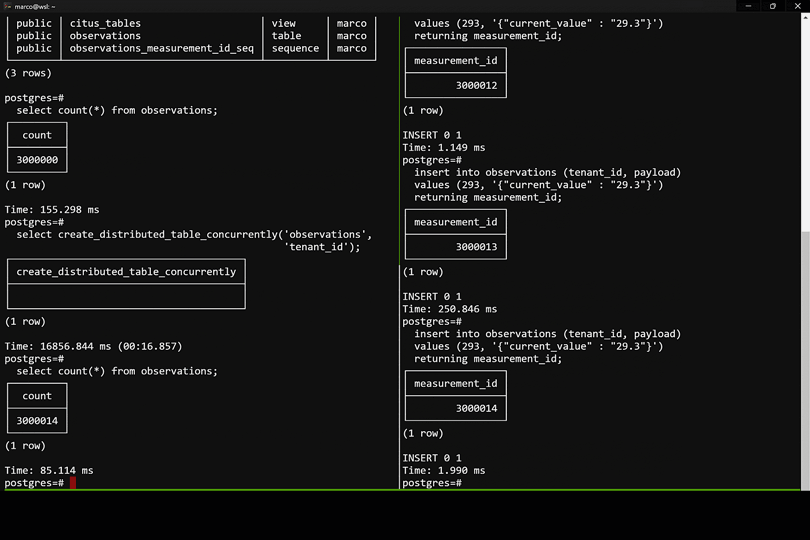810x540 pixels.
Task: Click the bottom right pane postgres=# prompt
Action: 432,483
